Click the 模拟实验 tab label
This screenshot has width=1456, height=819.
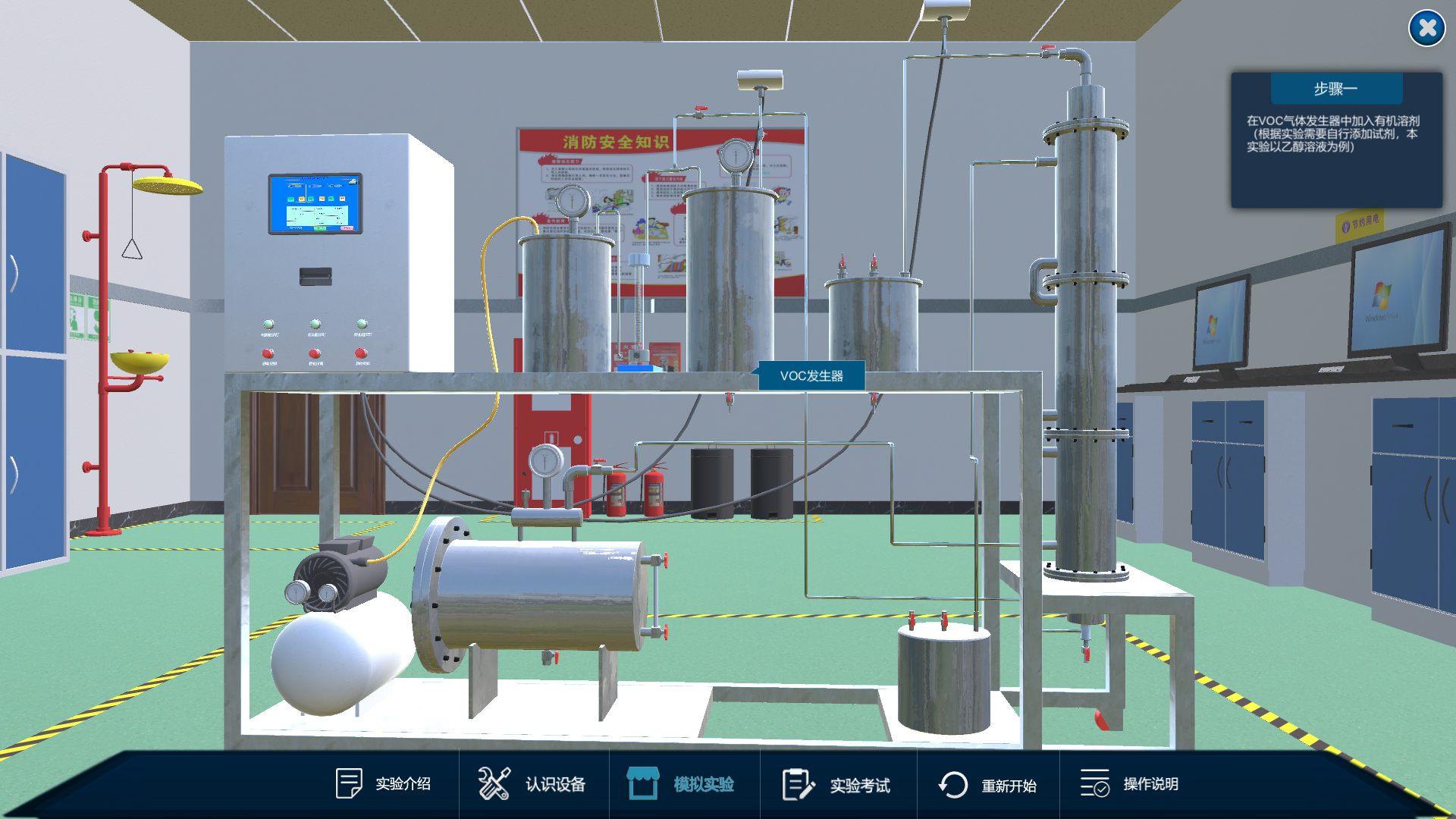704,784
